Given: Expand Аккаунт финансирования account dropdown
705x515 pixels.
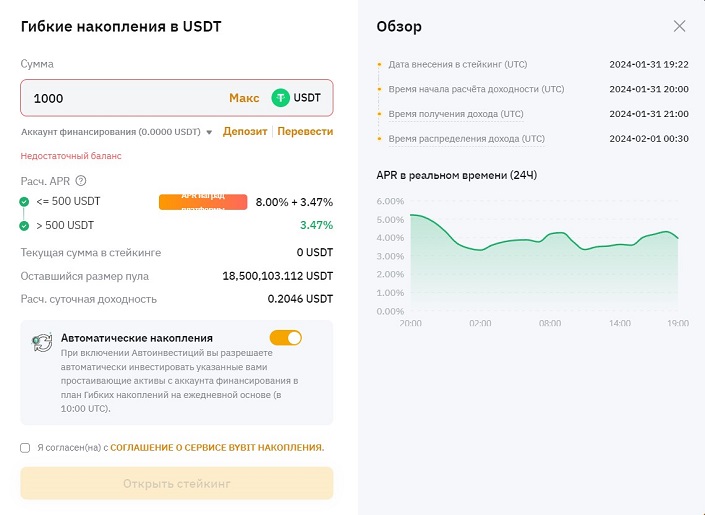Looking at the screenshot, I should [209, 132].
